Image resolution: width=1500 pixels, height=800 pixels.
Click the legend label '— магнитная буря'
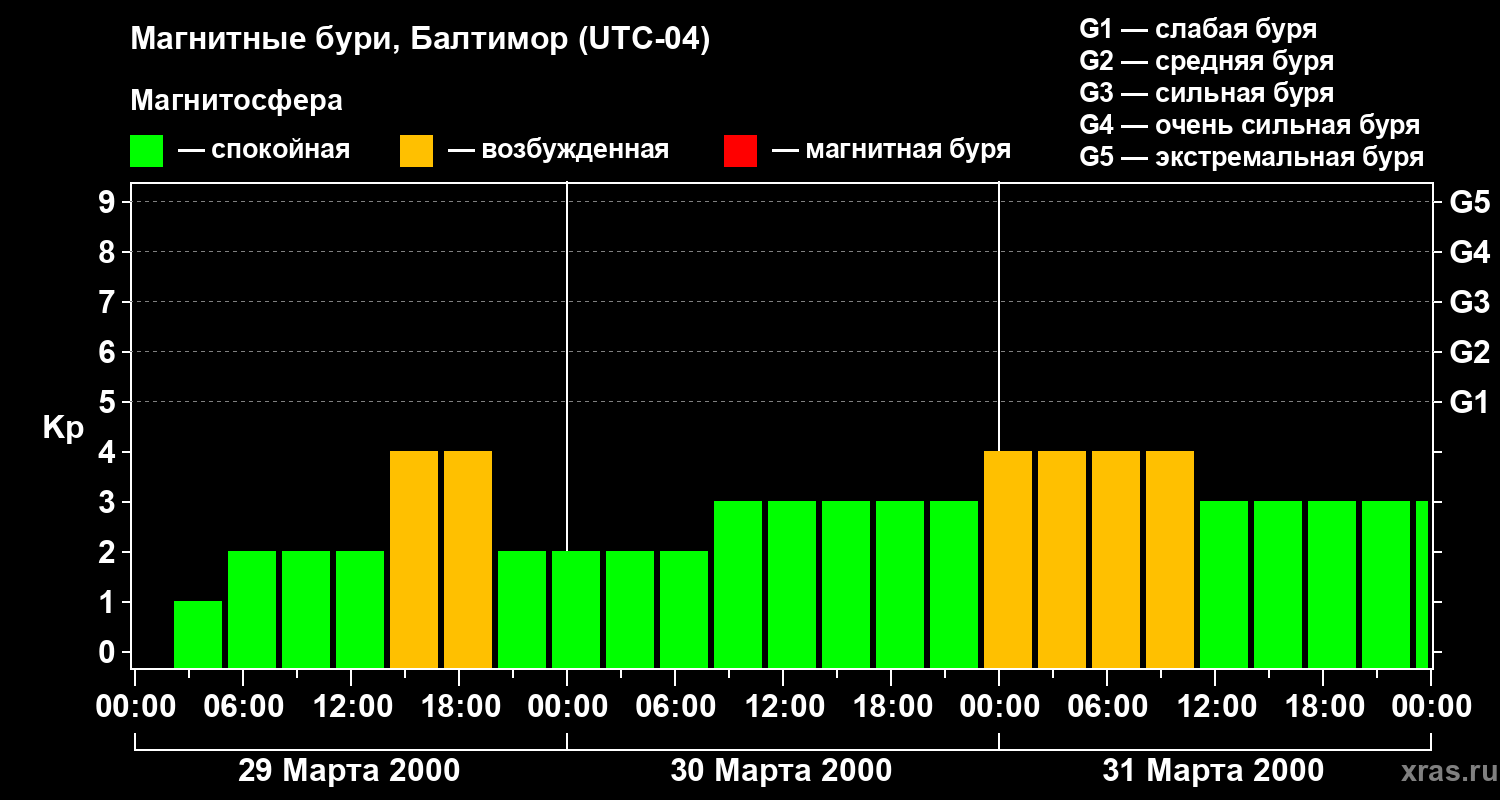[891, 150]
